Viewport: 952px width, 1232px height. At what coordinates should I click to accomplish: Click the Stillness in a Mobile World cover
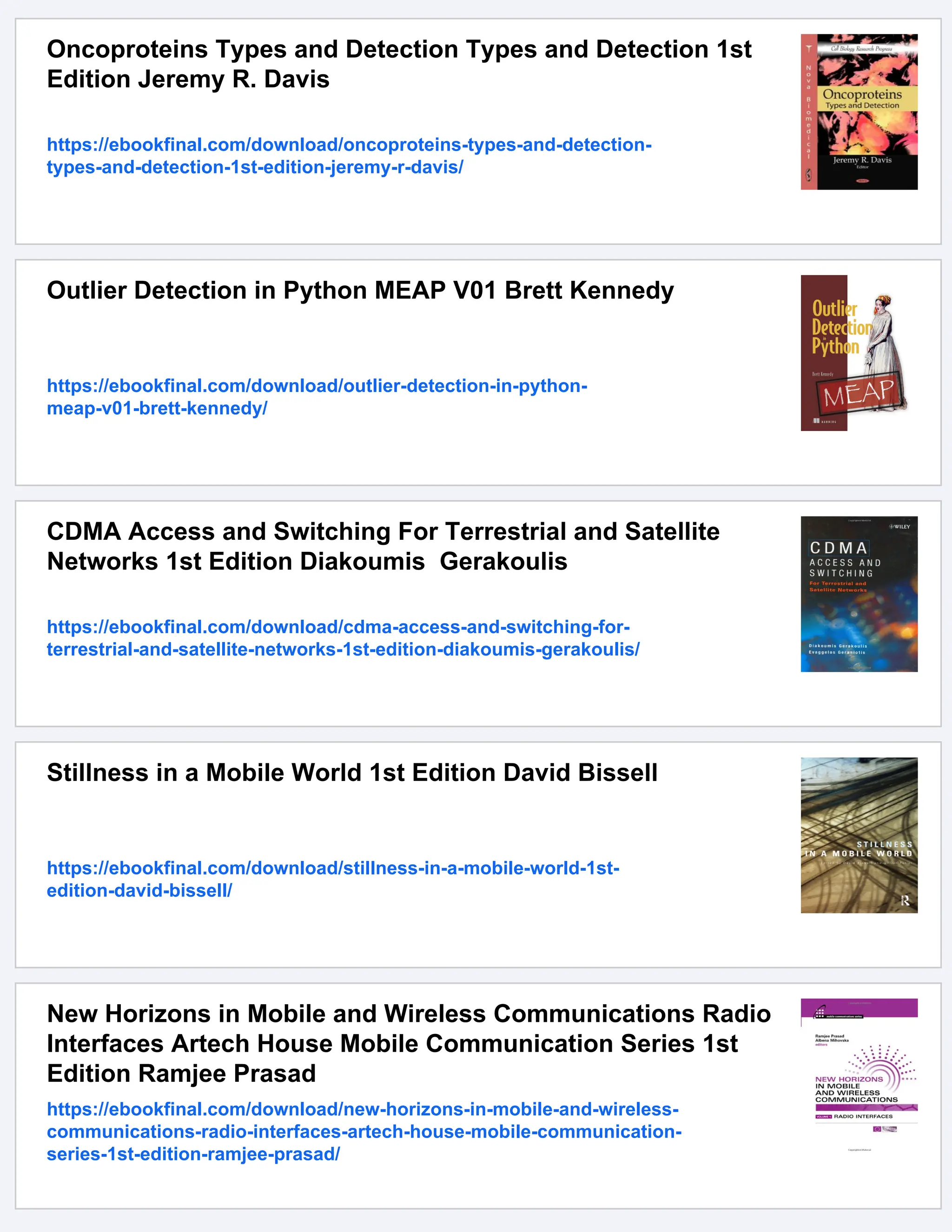[859, 835]
